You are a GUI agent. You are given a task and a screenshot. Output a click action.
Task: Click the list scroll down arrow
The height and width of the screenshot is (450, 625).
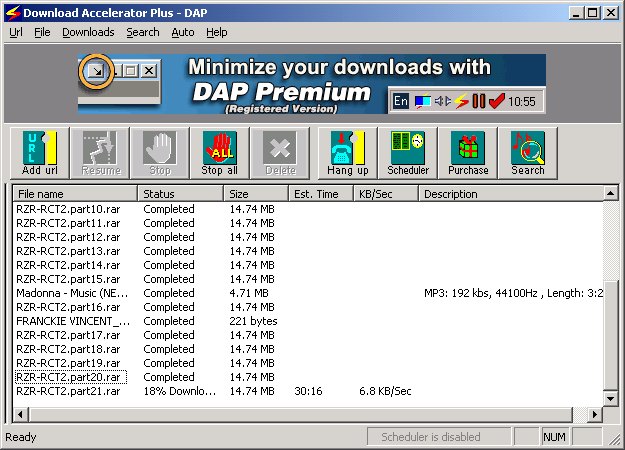point(611,398)
